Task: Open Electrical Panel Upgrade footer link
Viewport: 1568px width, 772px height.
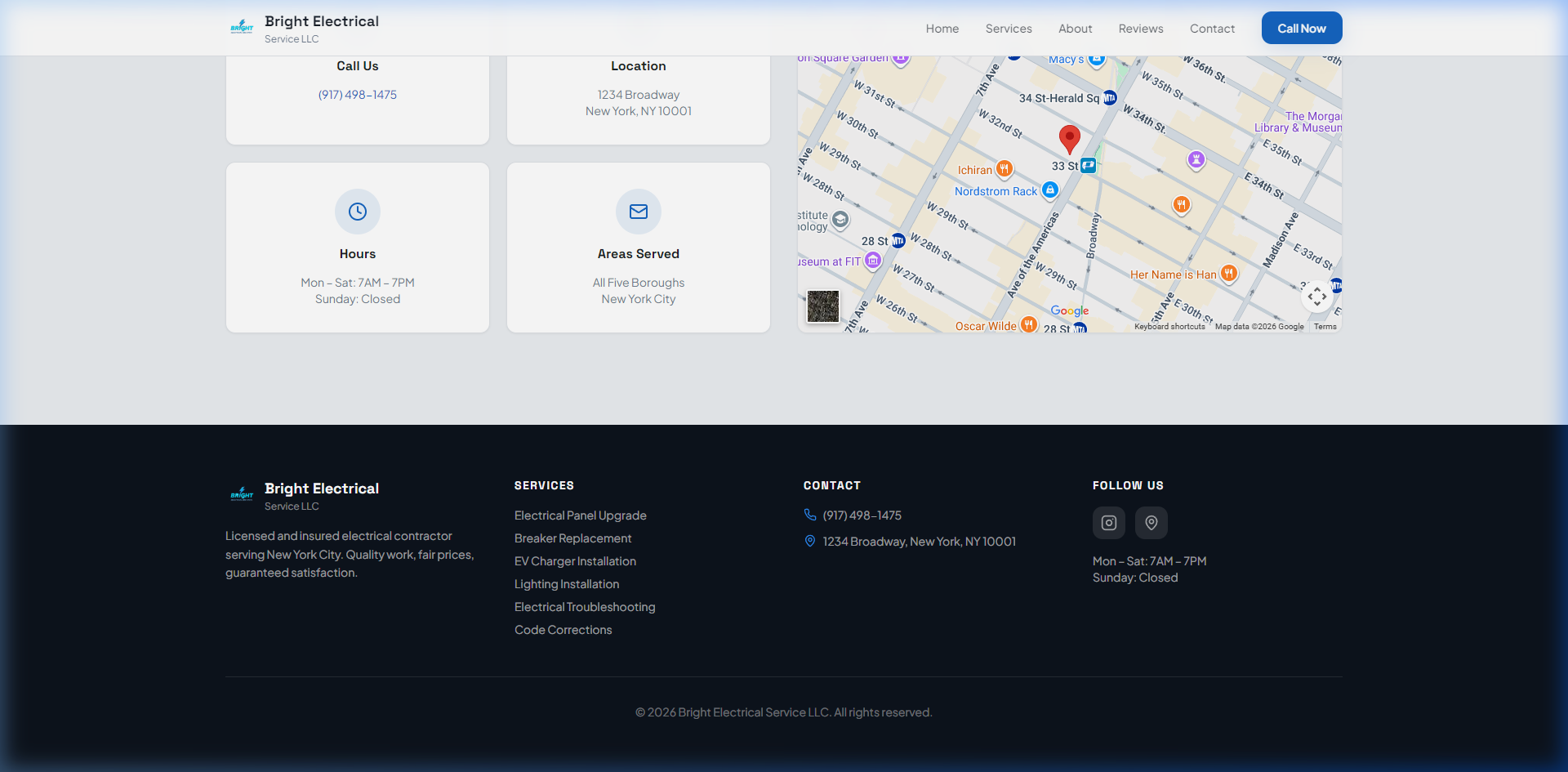Action: (580, 515)
